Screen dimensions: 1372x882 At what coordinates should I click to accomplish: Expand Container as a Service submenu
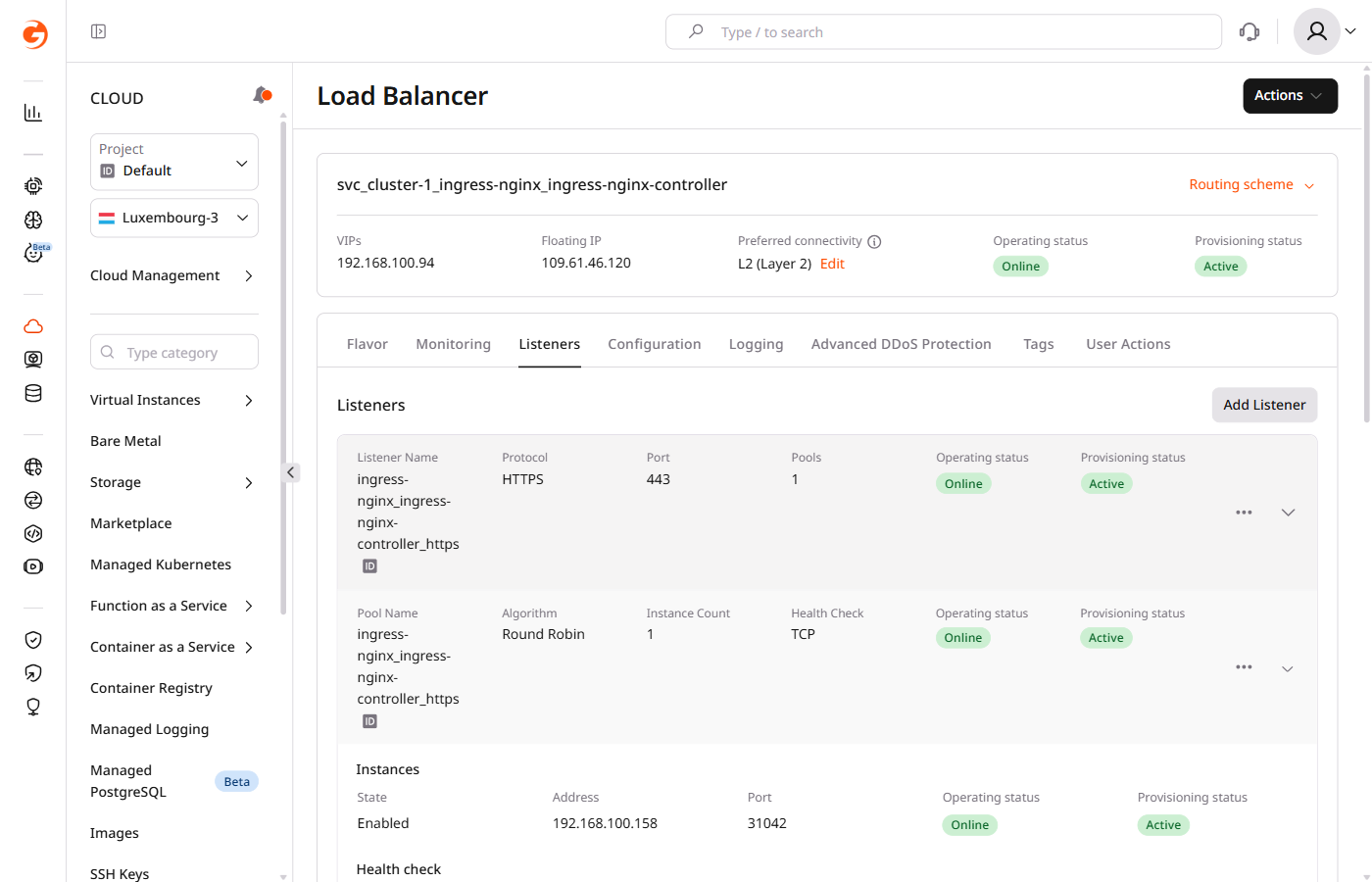(249, 648)
